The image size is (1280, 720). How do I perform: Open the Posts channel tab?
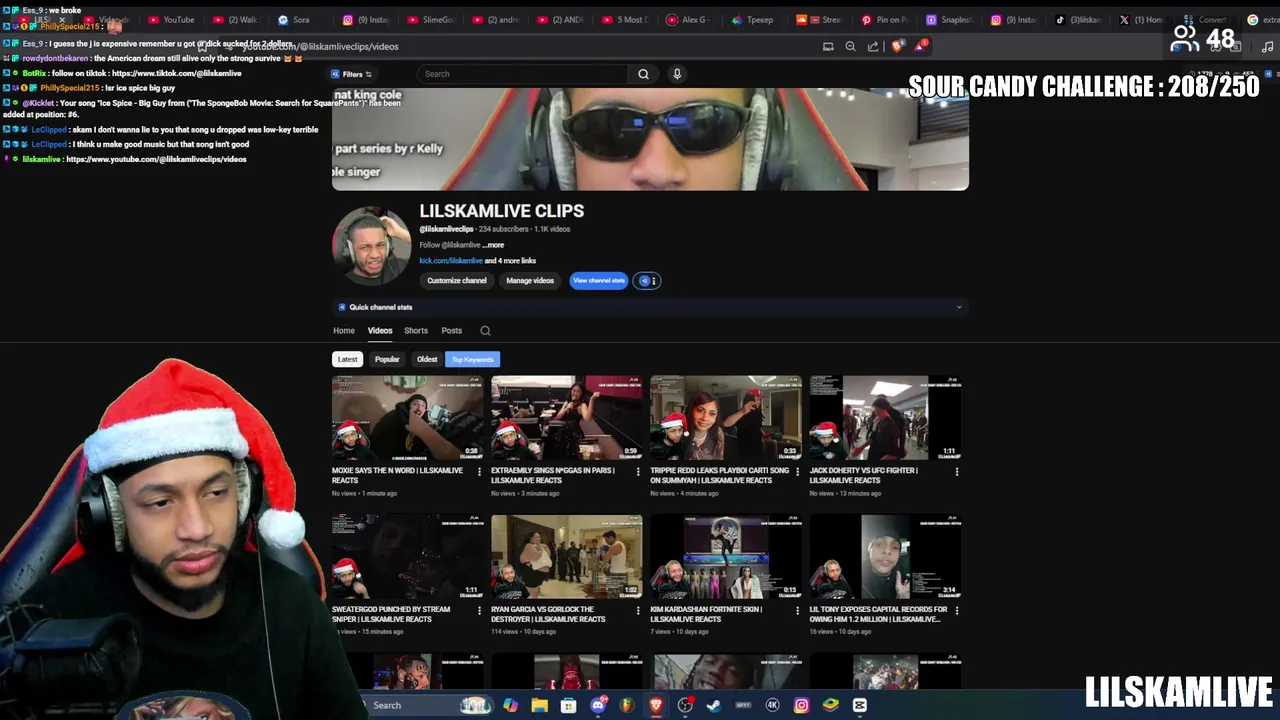[452, 331]
